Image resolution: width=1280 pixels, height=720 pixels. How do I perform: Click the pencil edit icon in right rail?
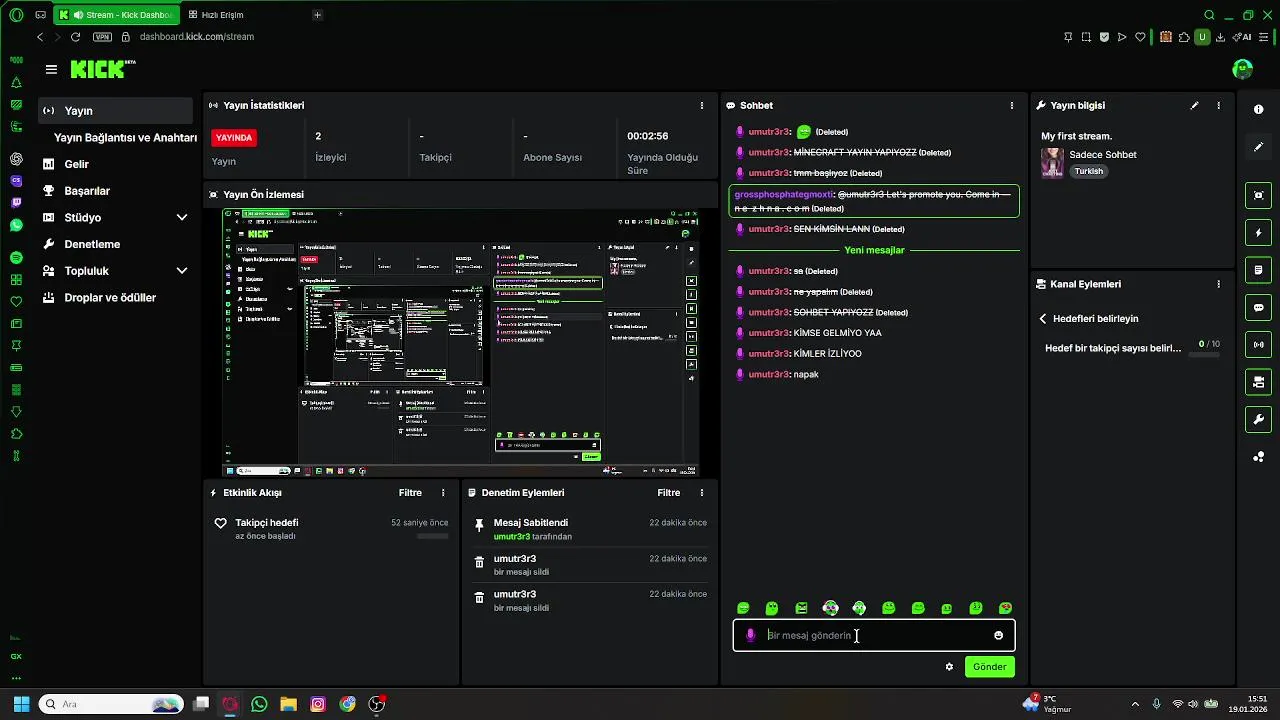click(x=1258, y=147)
